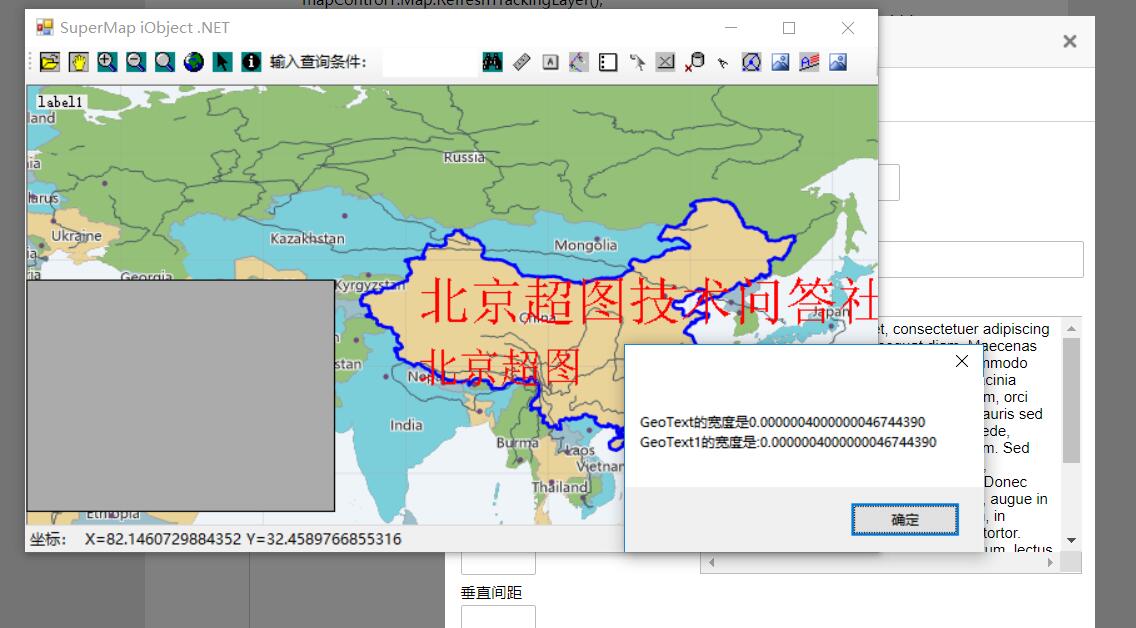Click 确定 button in message dialog
This screenshot has width=1136, height=628.
[905, 520]
